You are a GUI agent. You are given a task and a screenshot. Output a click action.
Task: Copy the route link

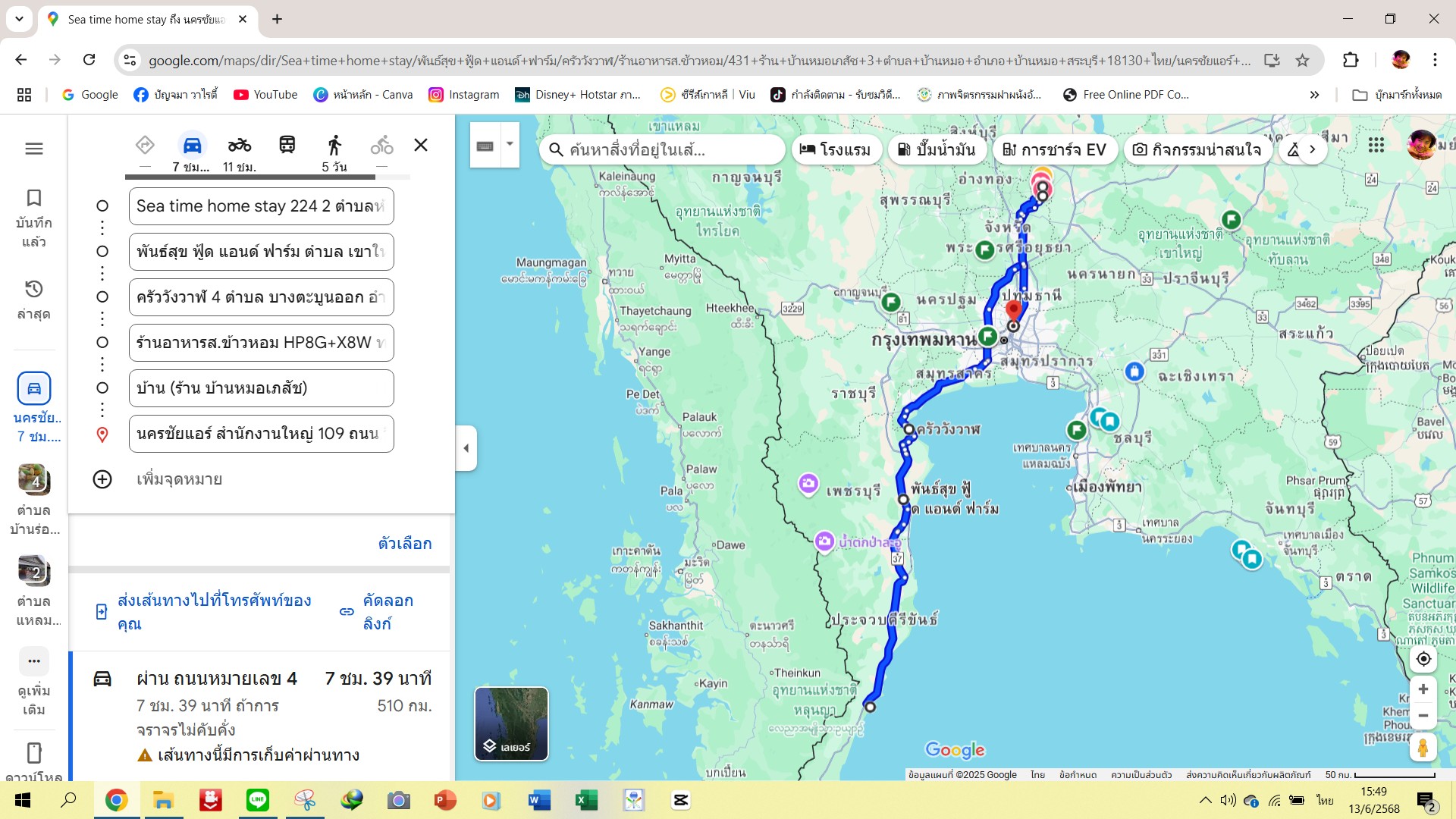tap(377, 612)
